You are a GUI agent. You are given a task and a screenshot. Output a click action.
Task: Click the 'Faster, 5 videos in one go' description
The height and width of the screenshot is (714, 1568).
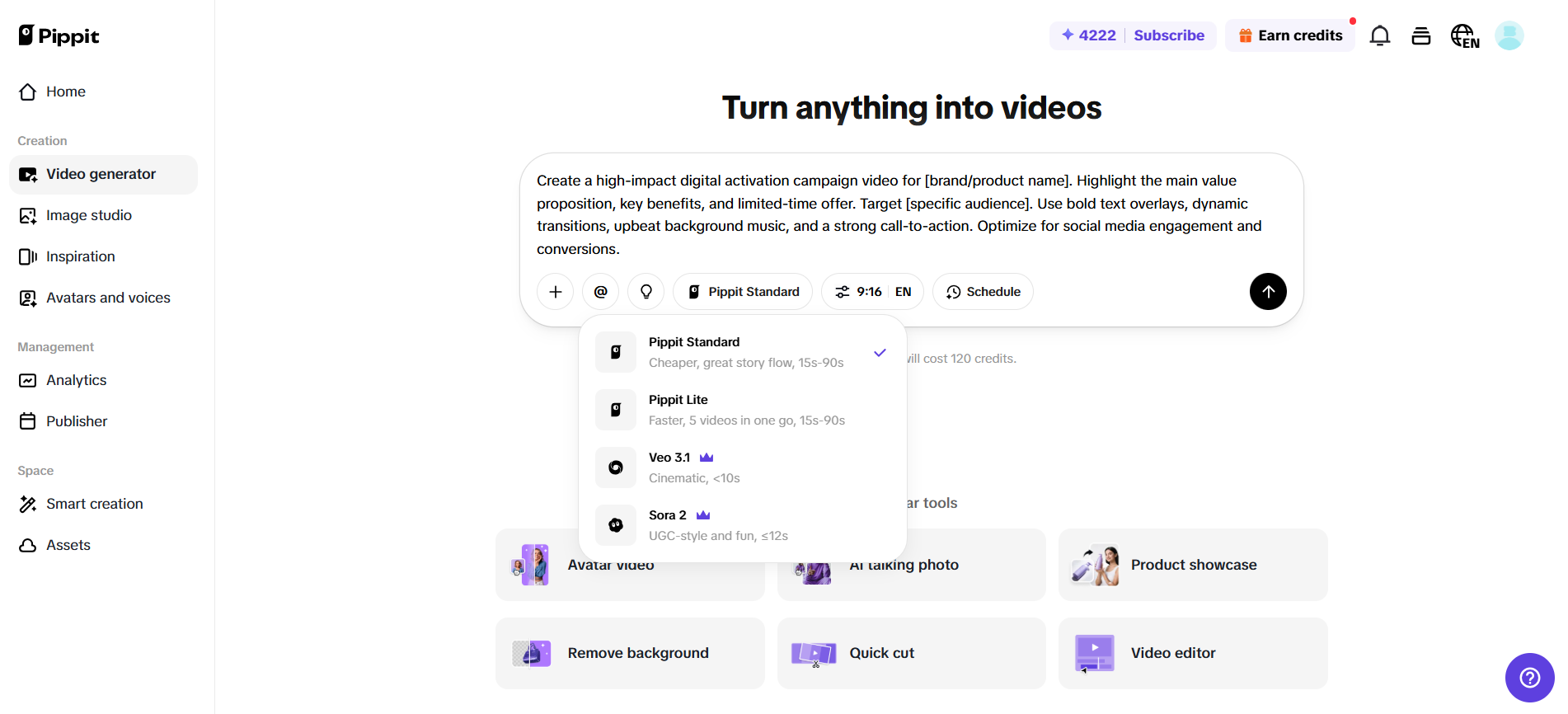pyautogui.click(x=747, y=420)
